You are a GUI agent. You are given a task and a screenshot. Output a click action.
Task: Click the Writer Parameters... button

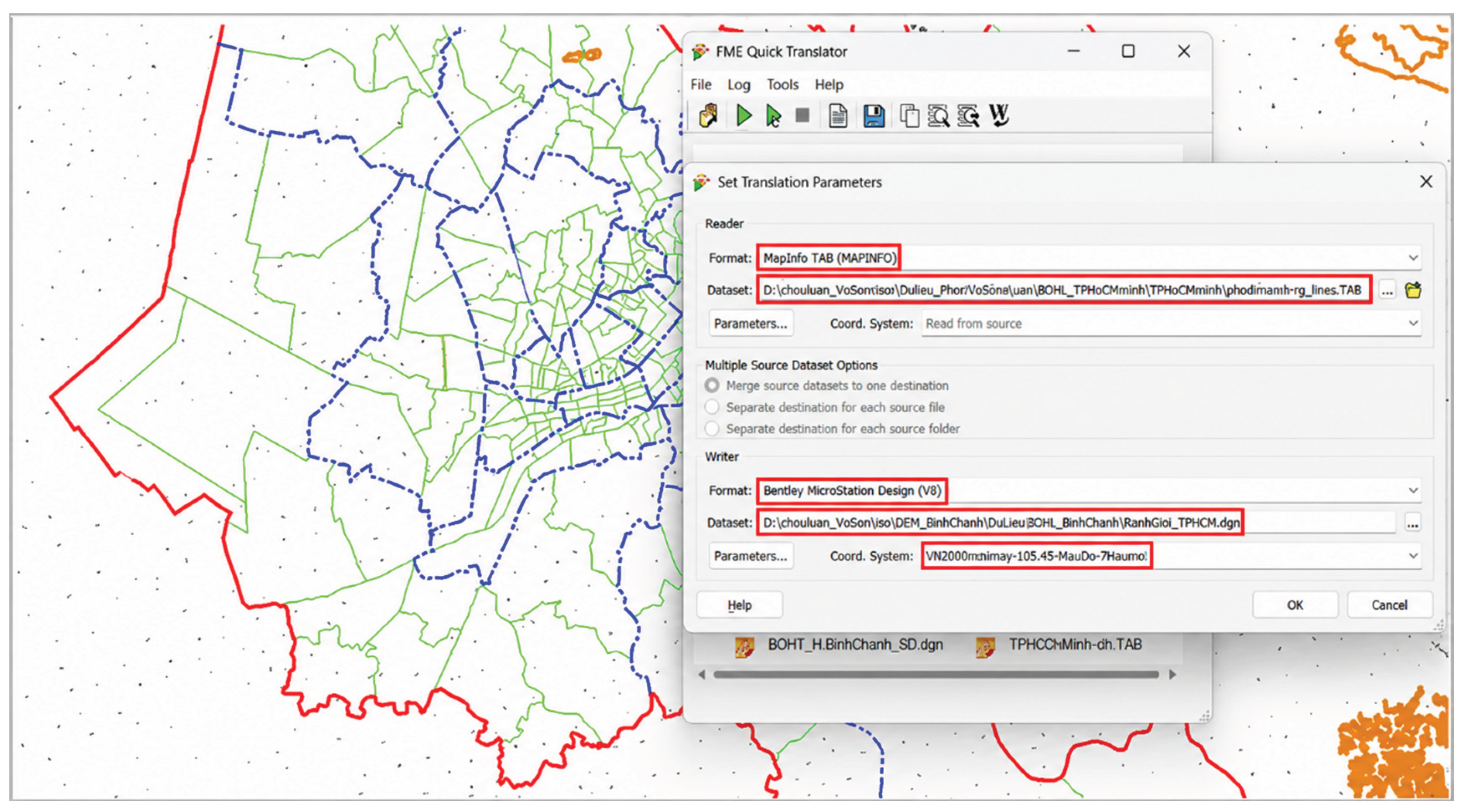click(750, 556)
